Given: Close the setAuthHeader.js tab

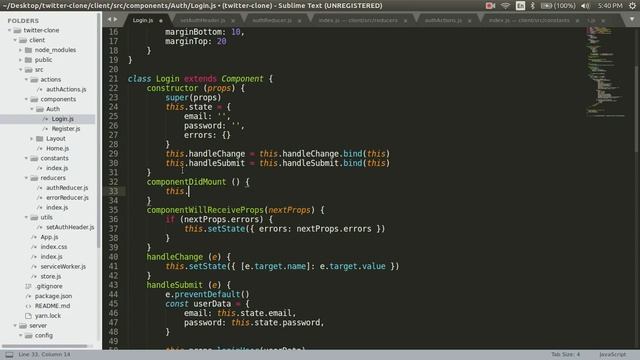Looking at the screenshot, I should (x=233, y=20).
